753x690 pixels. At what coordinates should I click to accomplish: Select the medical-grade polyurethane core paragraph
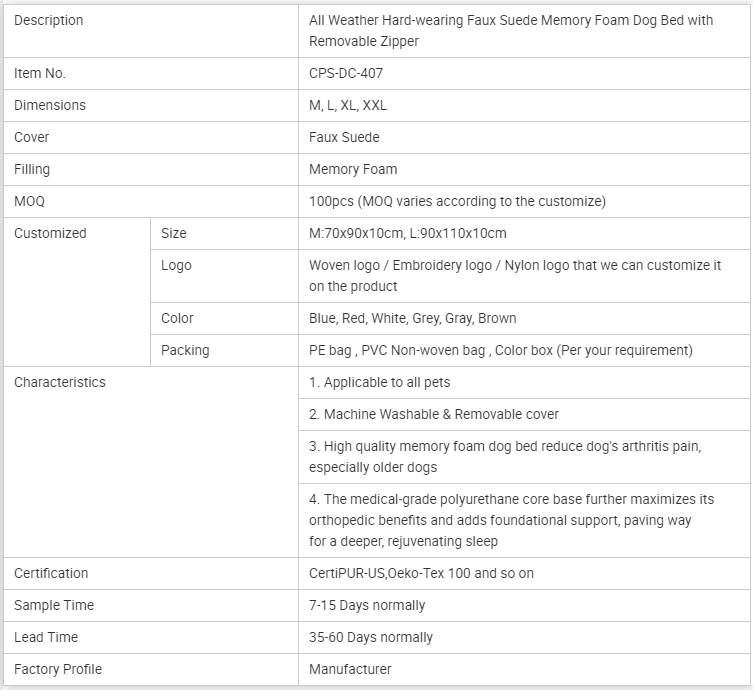coord(511,520)
